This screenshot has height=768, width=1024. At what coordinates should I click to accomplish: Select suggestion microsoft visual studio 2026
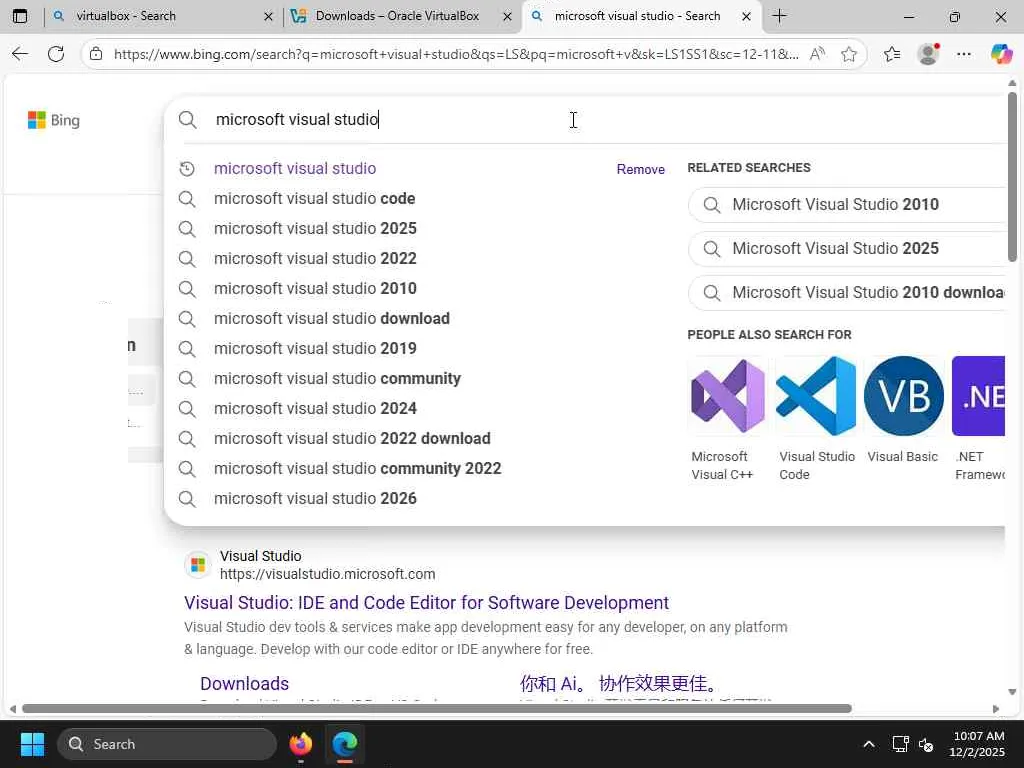point(315,499)
